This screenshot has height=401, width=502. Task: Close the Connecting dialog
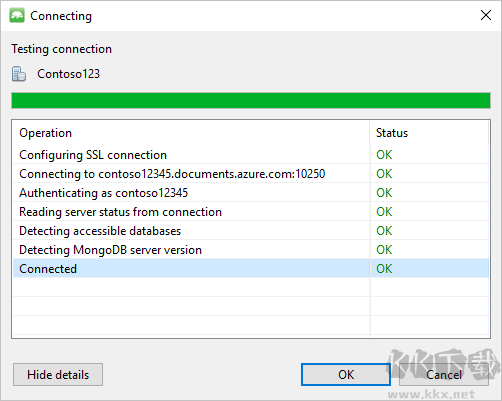coord(486,15)
